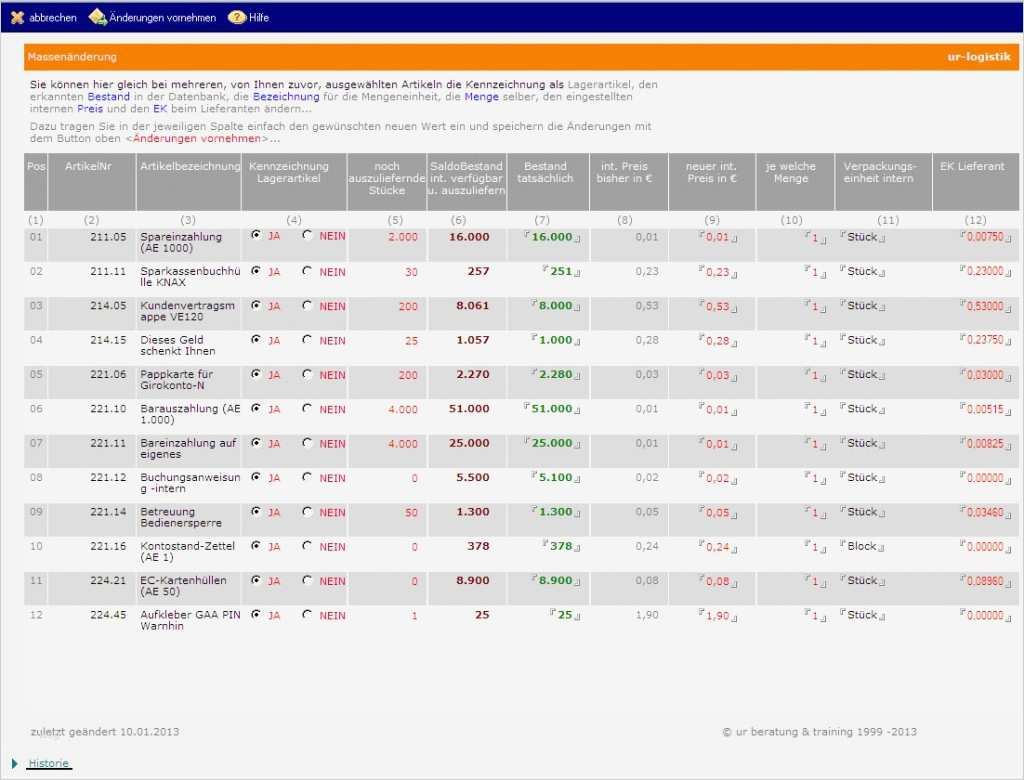Select JA for Kontostand-Zettel (AE 1)
Image resolution: width=1024 pixels, height=780 pixels.
[x=256, y=545]
